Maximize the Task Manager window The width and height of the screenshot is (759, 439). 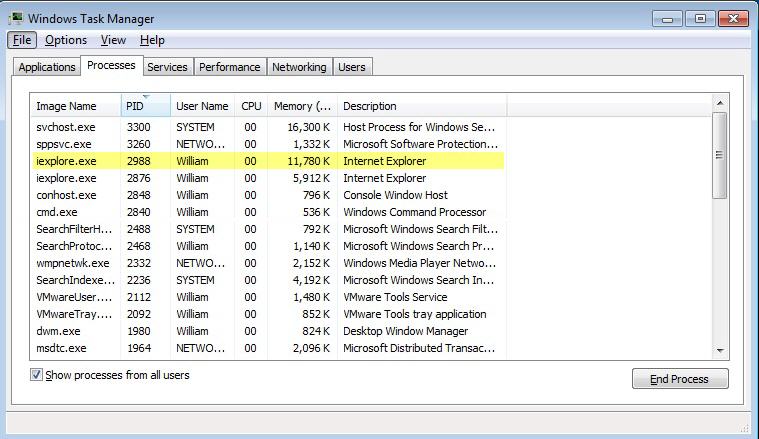(x=700, y=18)
